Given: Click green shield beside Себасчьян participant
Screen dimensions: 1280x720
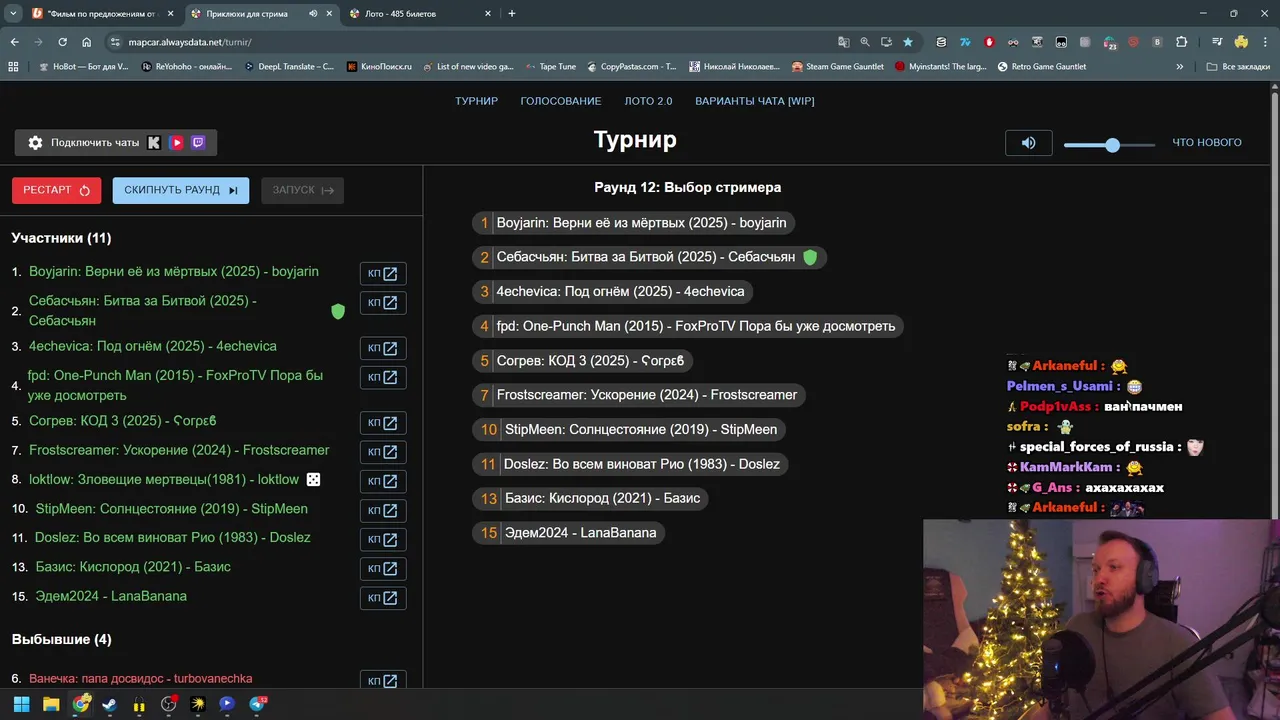Looking at the screenshot, I should [338, 311].
